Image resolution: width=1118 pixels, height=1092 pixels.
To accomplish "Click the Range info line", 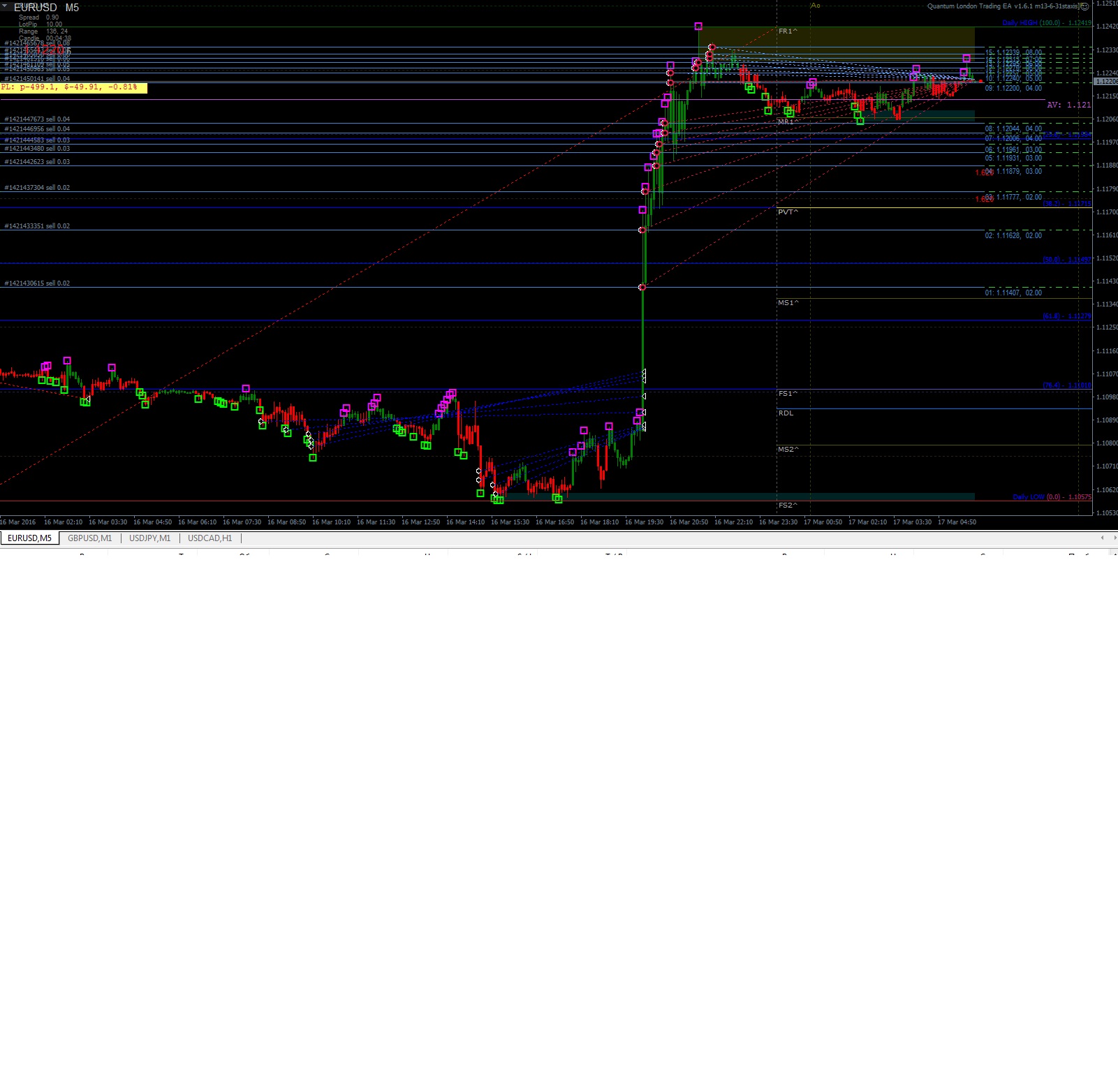I will tap(43, 31).
